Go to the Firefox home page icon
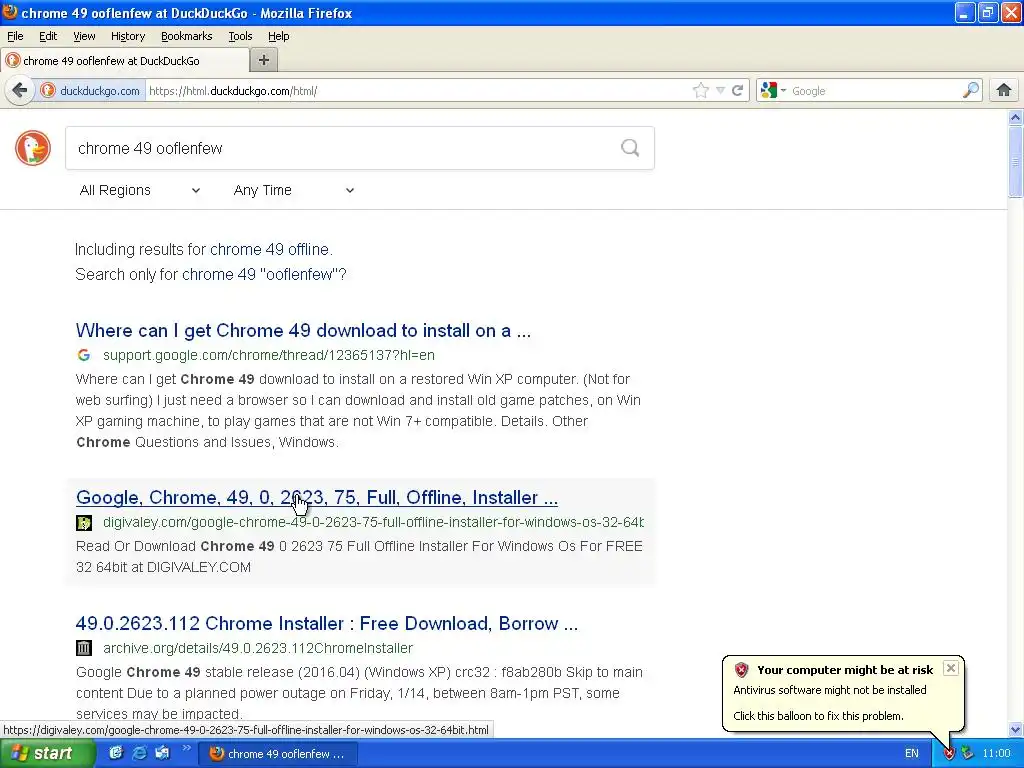Image resolution: width=1024 pixels, height=768 pixels. (1004, 90)
